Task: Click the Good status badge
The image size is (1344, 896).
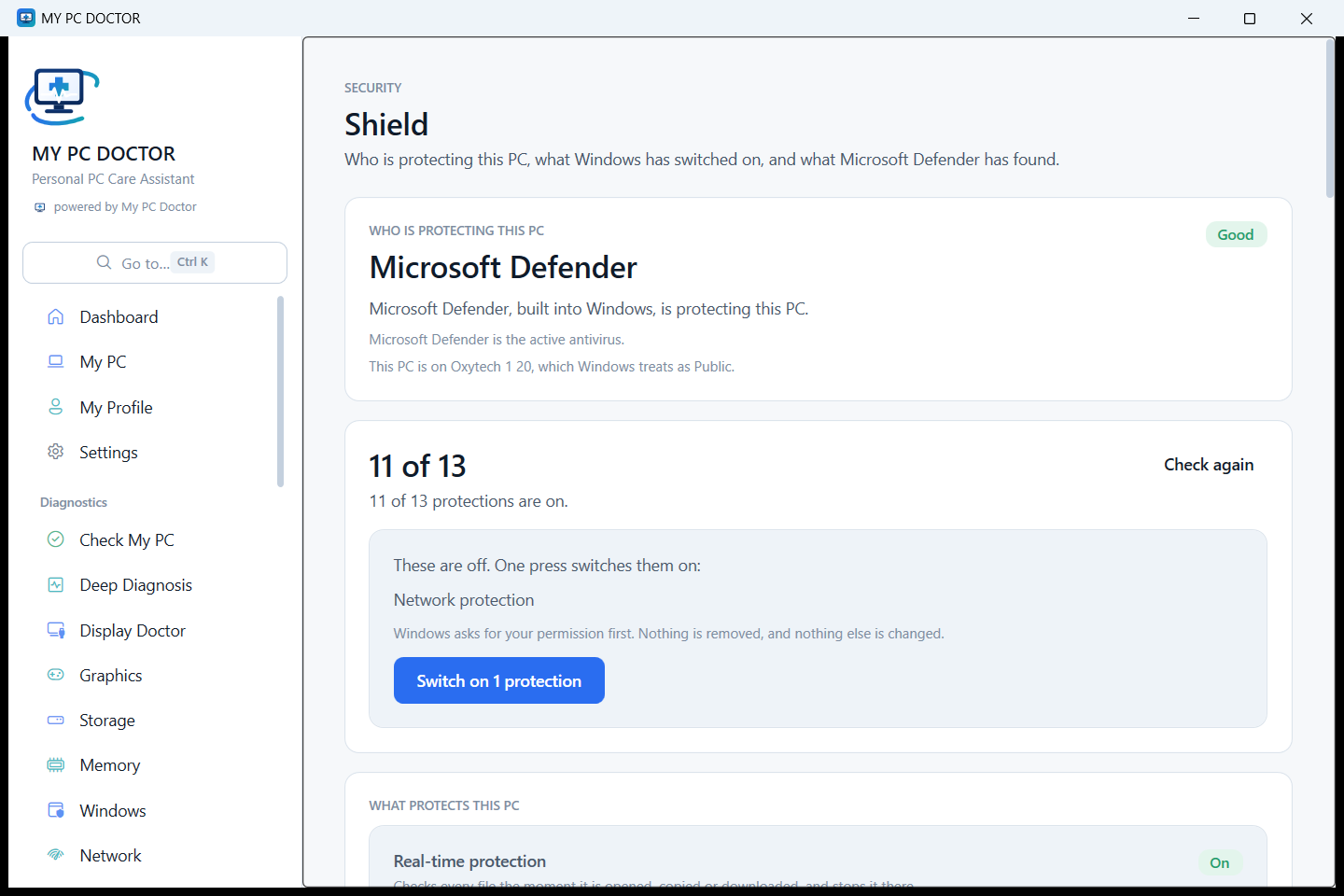Action: (1236, 234)
